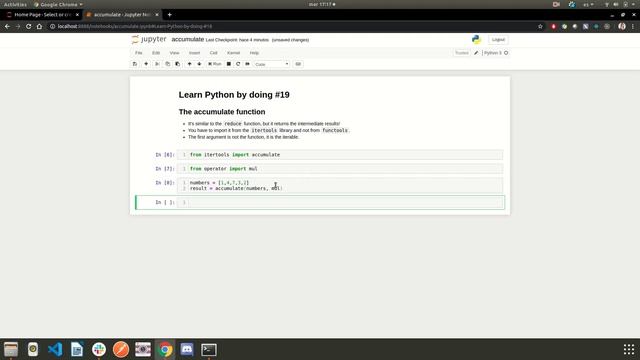The height and width of the screenshot is (360, 640).
Task: Cut selected cells with the scissors icon
Action: 157,64
